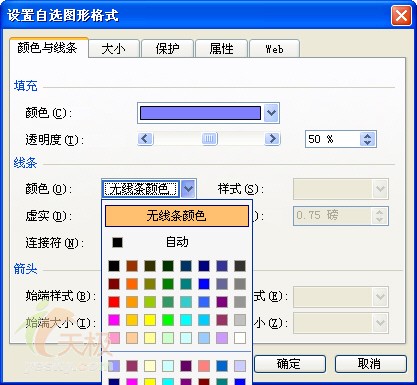The height and width of the screenshot is (385, 417).
Task: Select the lavender light purple swatch
Action: (x=222, y=338)
